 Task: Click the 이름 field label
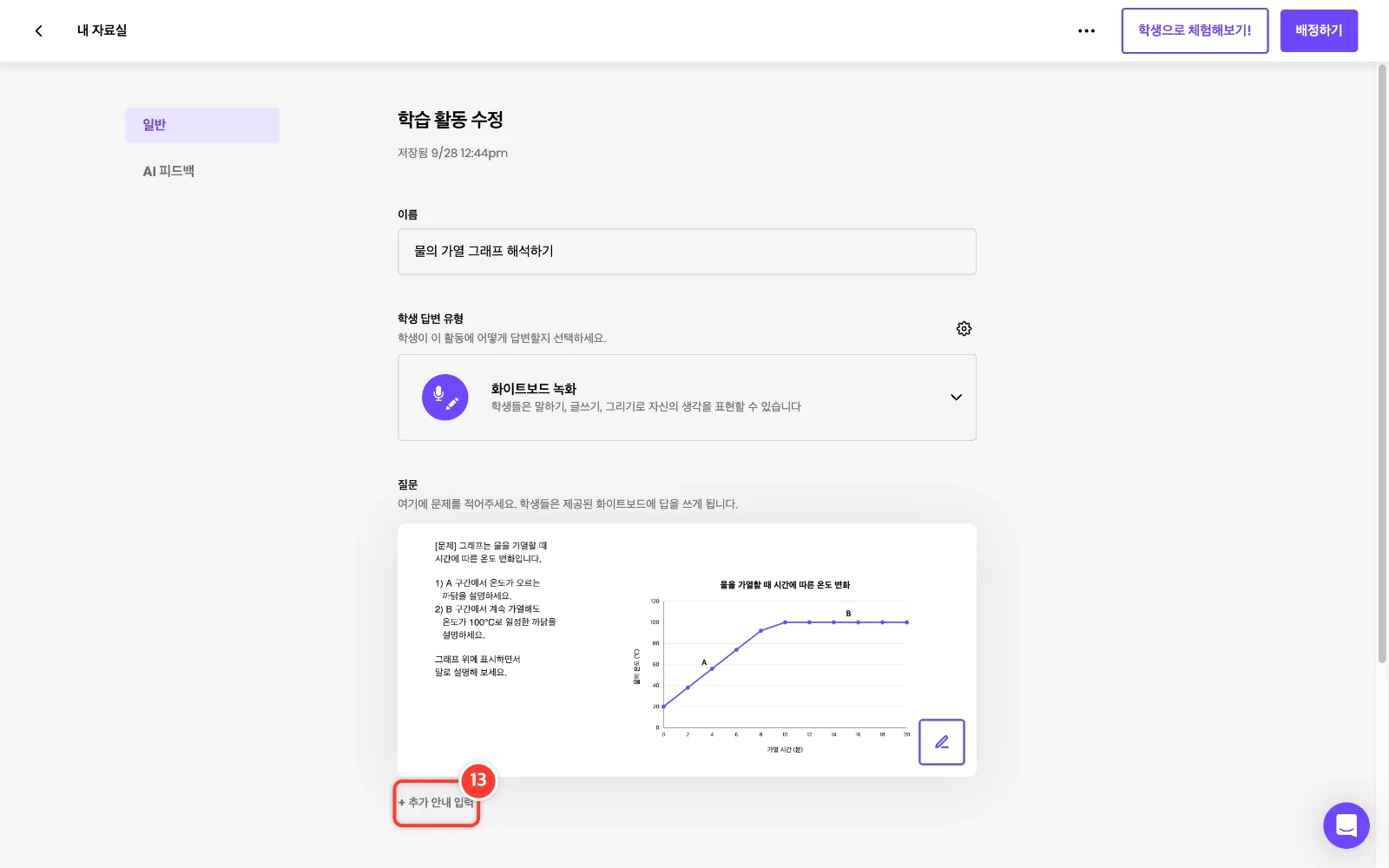coord(407,214)
